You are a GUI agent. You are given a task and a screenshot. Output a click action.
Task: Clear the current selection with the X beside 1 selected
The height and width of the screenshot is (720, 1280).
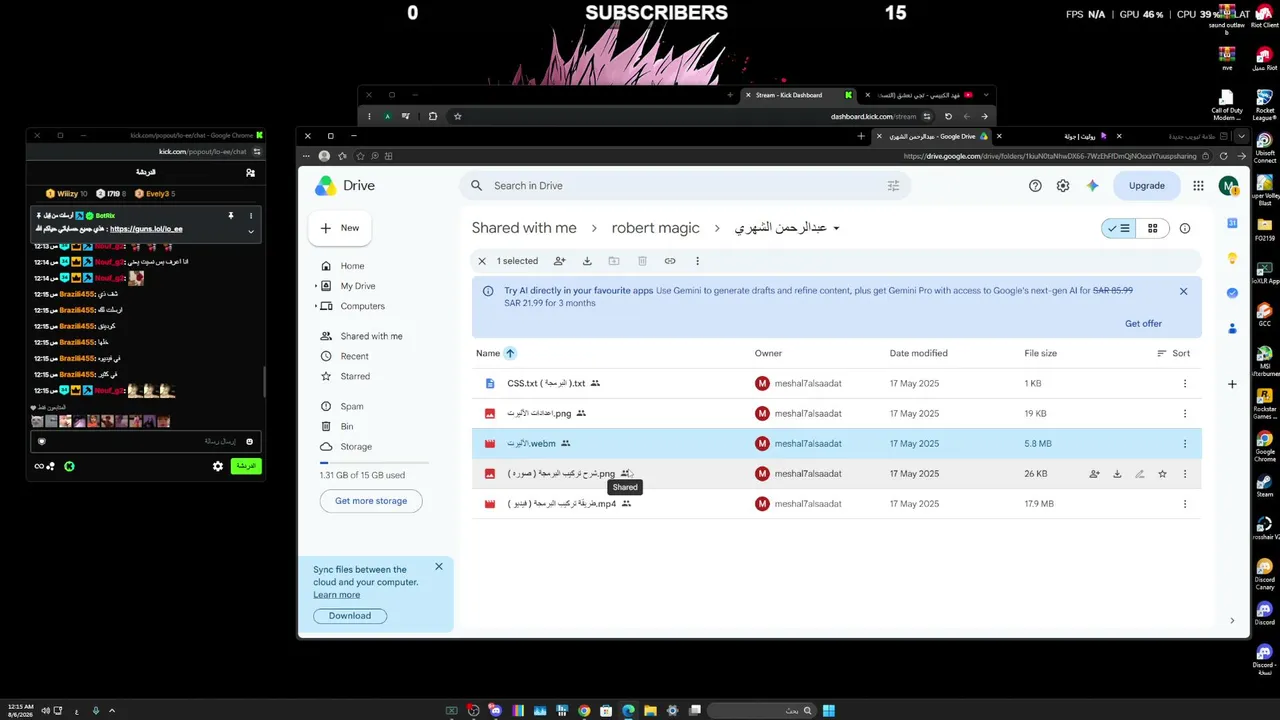tap(482, 261)
